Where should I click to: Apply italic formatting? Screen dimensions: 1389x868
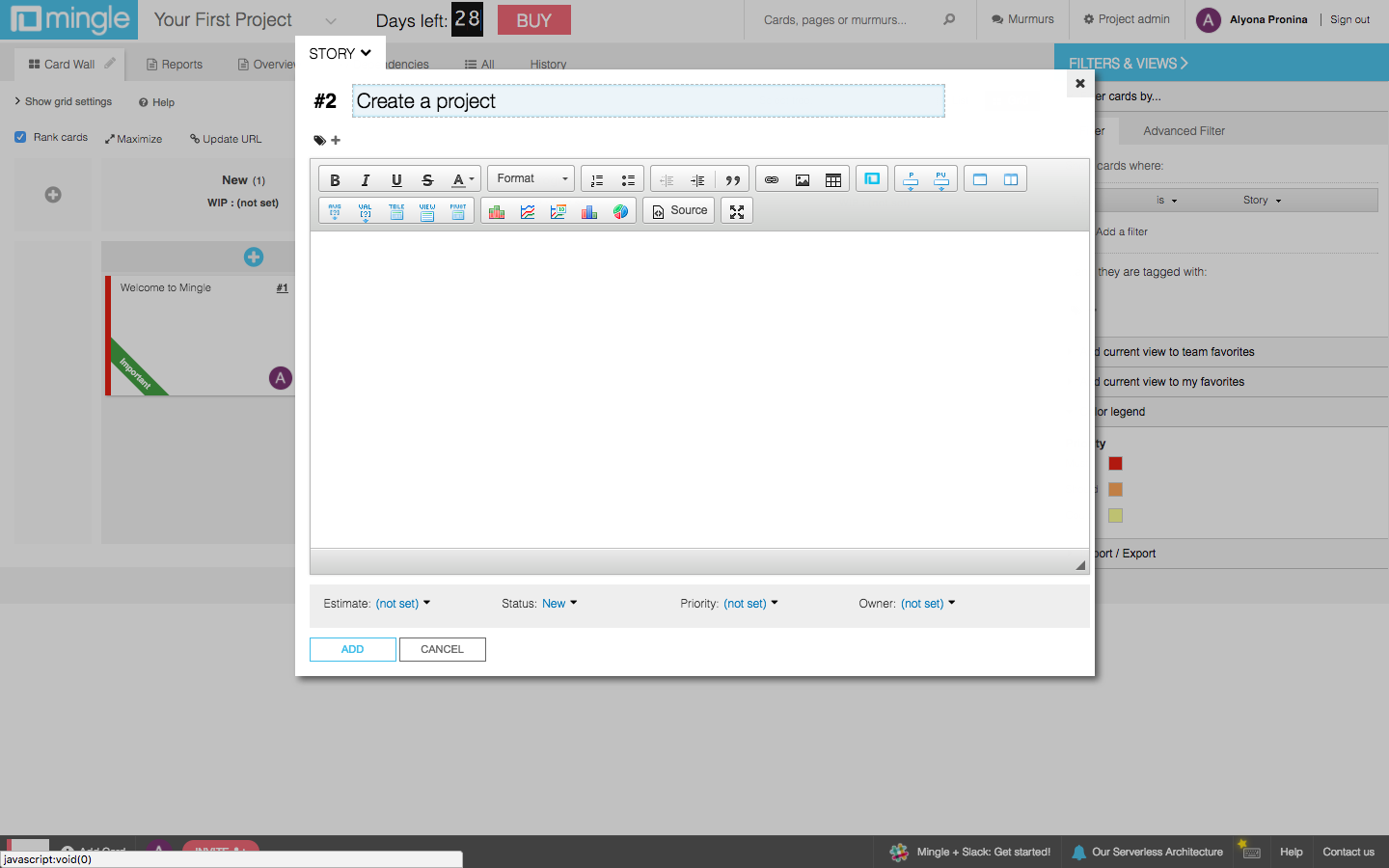(x=366, y=179)
